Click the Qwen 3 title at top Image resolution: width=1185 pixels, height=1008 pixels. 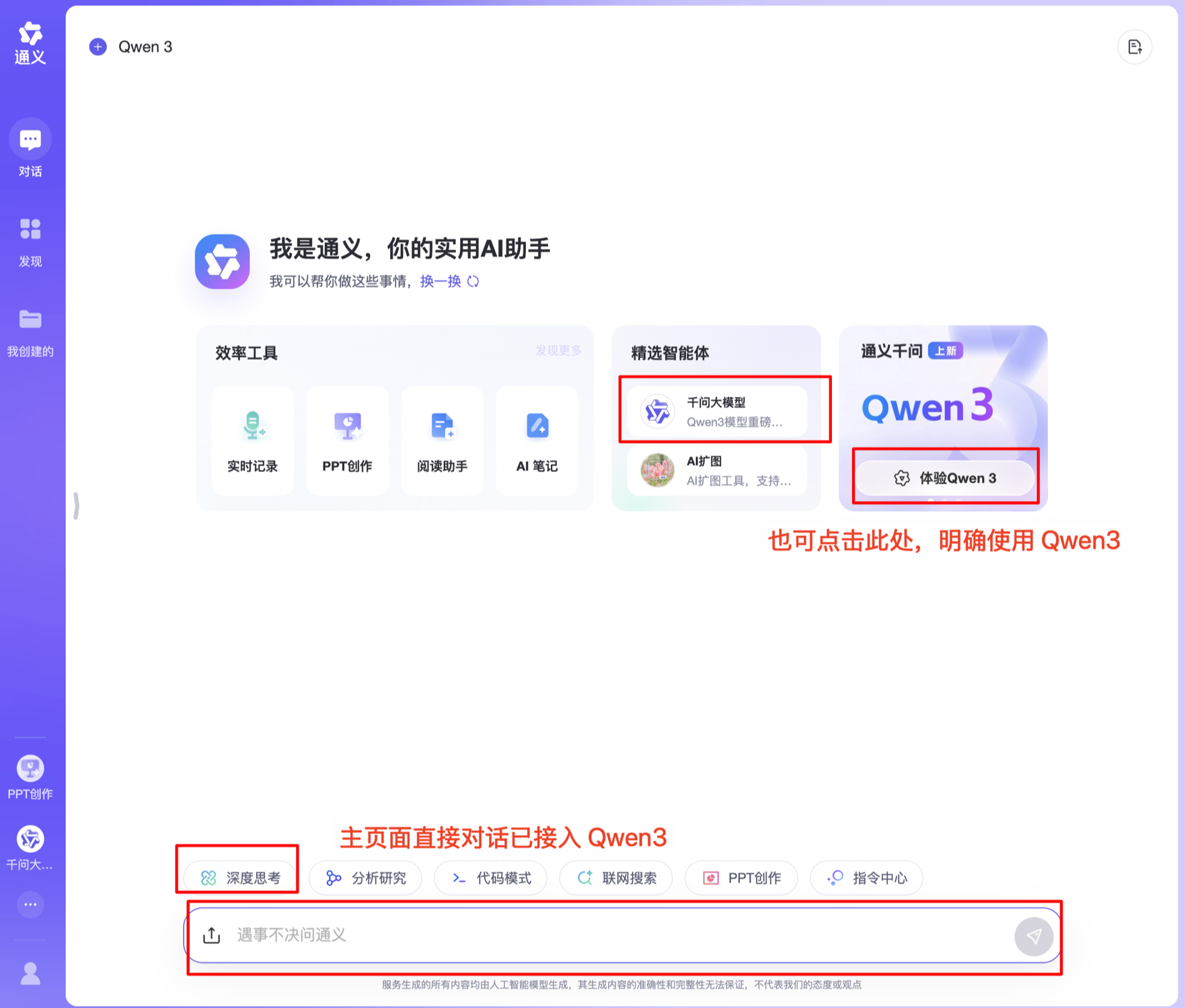(145, 46)
